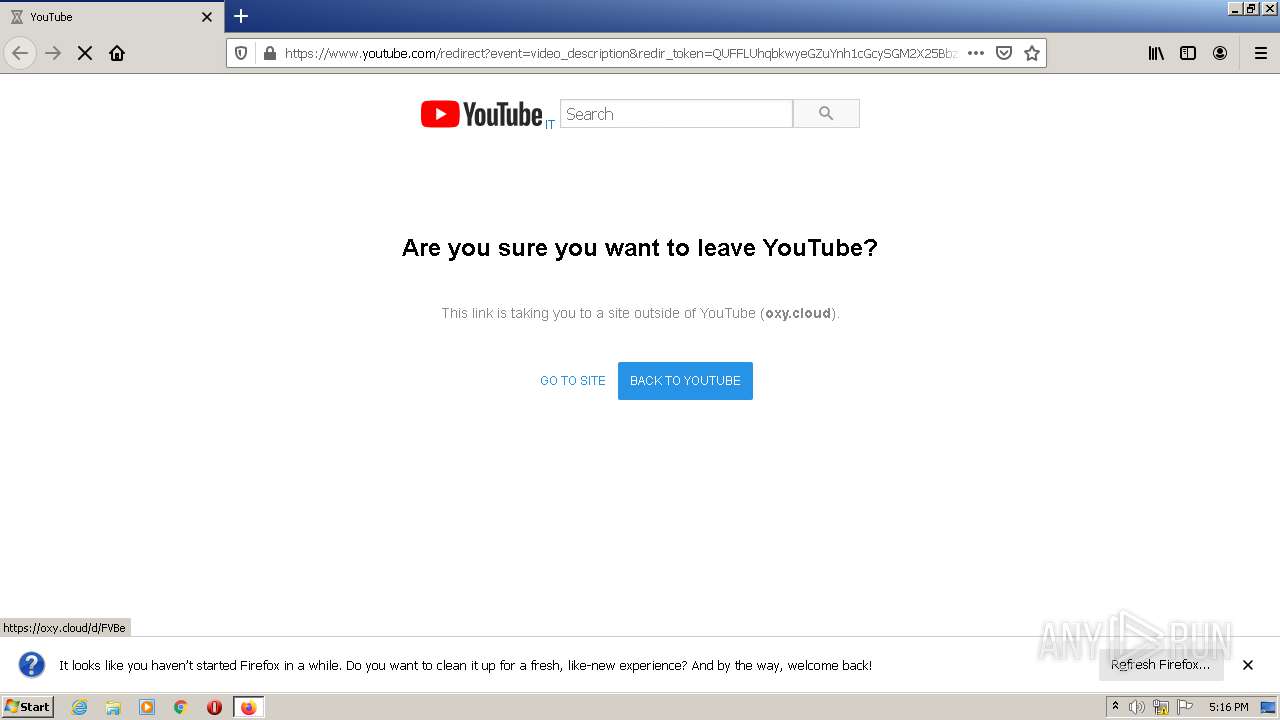Screen dimensions: 1280x720
Task: Open page actions three-dot menu
Action: [x=976, y=53]
